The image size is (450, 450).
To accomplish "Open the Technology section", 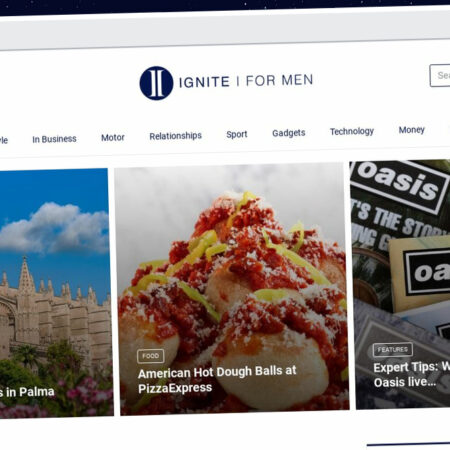I will point(352,131).
